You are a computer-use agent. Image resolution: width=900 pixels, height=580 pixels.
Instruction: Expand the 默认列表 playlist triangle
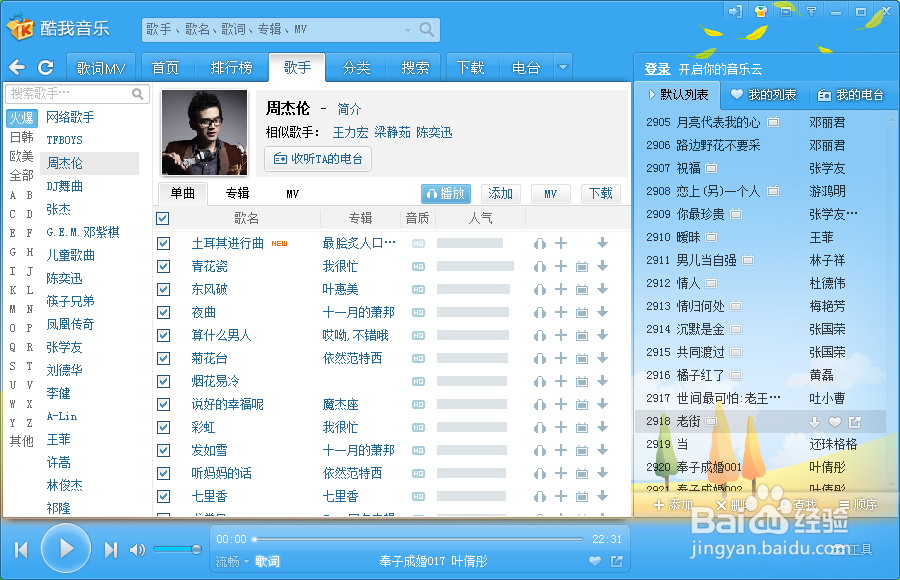[651, 95]
